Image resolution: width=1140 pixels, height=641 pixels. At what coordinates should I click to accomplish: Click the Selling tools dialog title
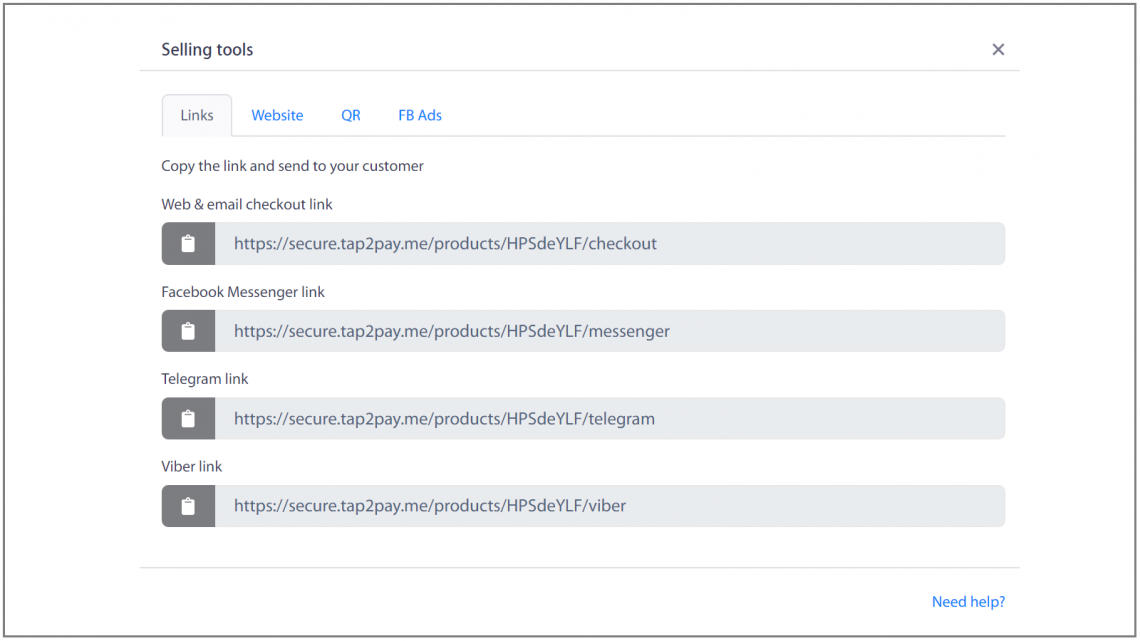(x=207, y=48)
